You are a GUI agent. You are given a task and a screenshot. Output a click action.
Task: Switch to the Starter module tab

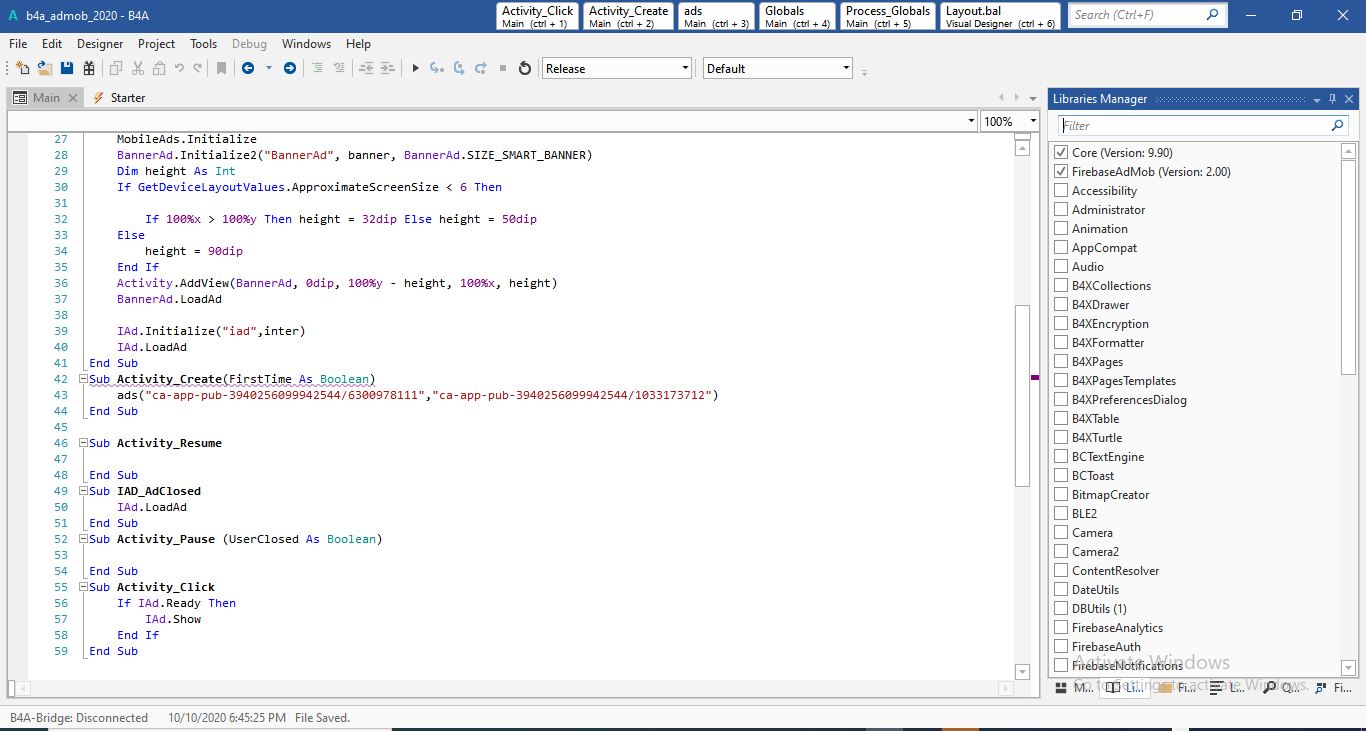tap(119, 98)
